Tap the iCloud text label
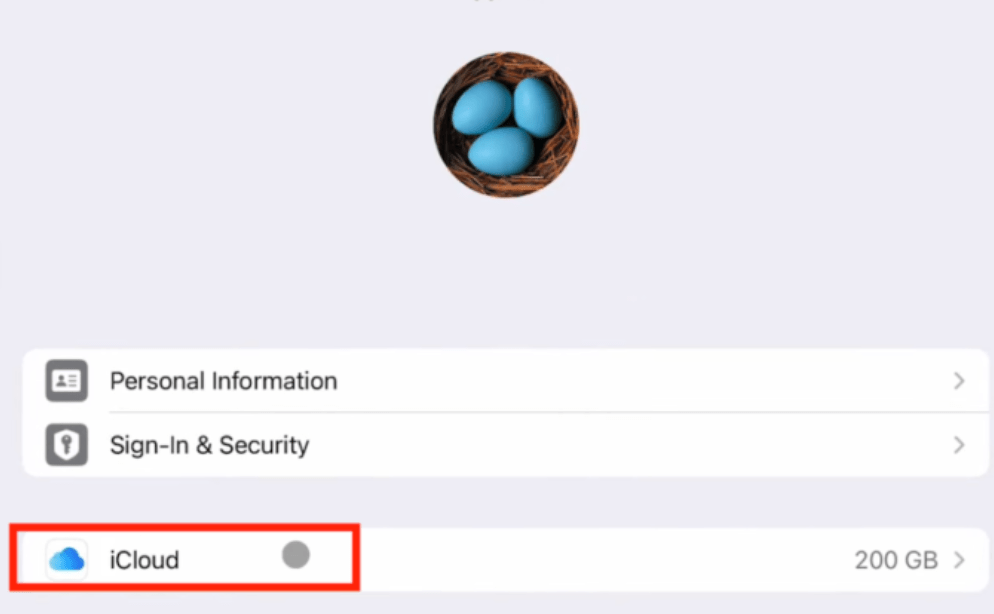 click(x=145, y=560)
